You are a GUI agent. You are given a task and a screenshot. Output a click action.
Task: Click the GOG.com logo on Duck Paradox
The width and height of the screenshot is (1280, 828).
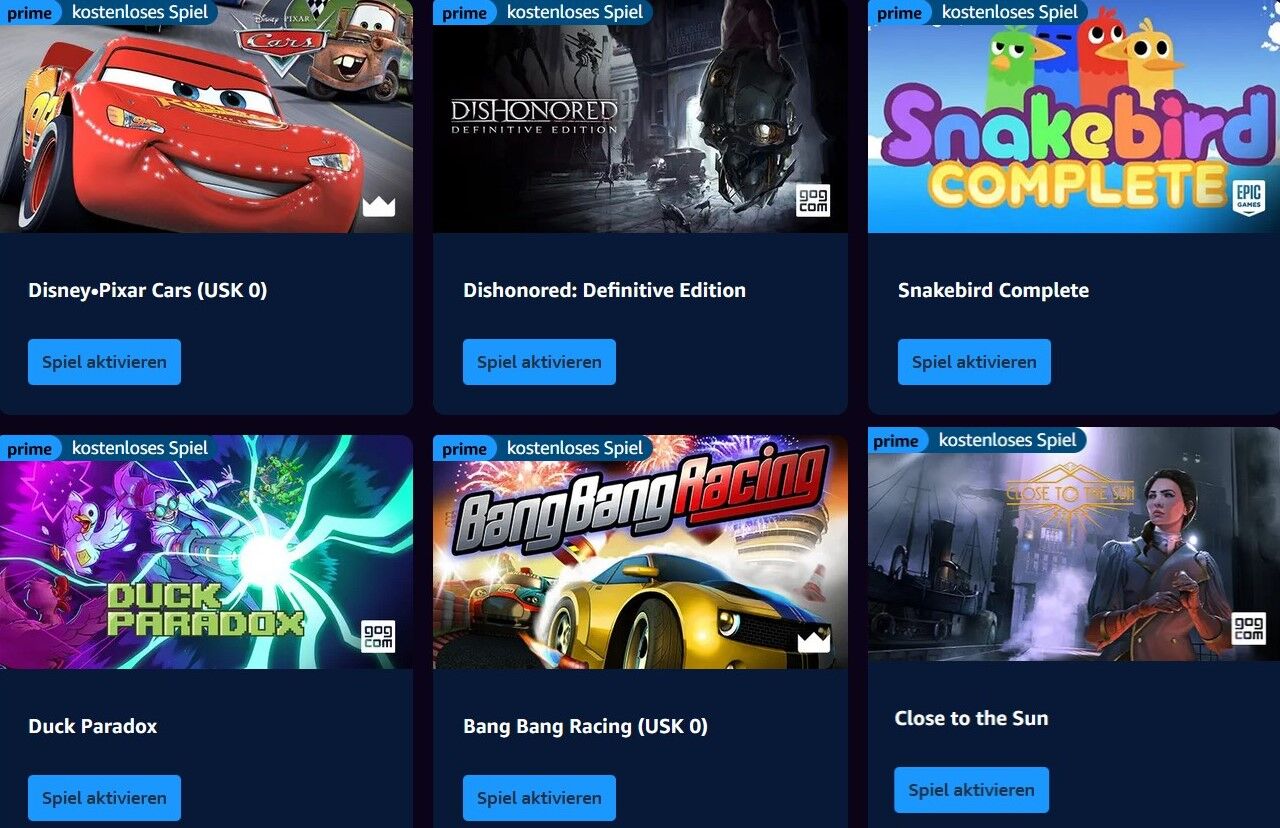click(378, 636)
